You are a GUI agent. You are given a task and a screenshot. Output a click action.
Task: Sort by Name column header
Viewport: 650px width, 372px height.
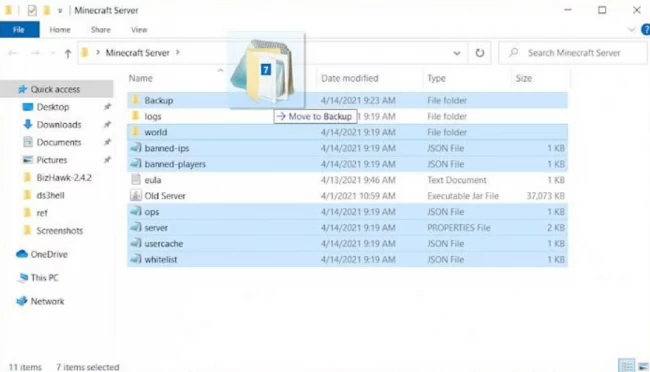(x=141, y=78)
